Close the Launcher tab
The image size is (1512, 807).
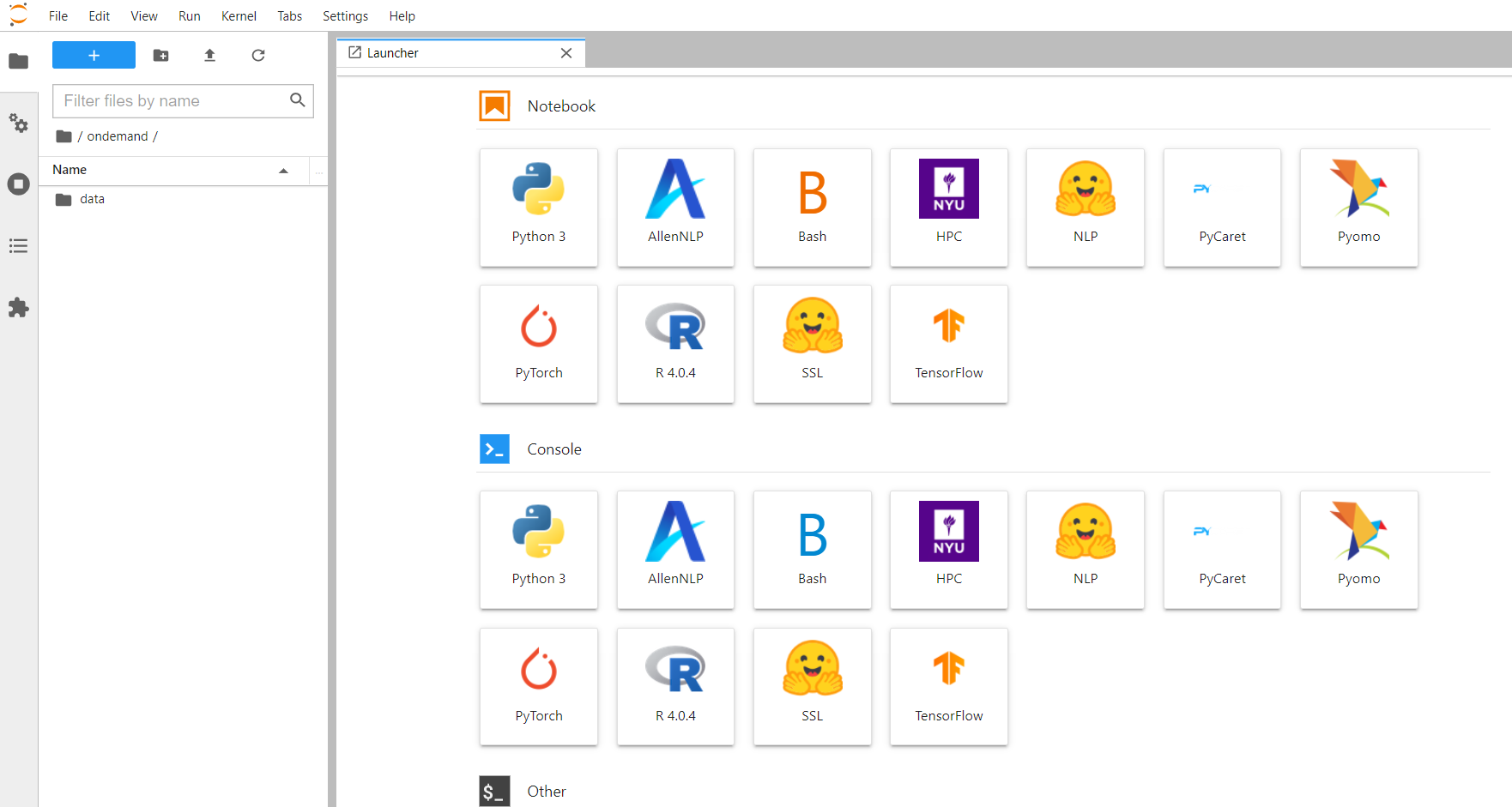(566, 52)
